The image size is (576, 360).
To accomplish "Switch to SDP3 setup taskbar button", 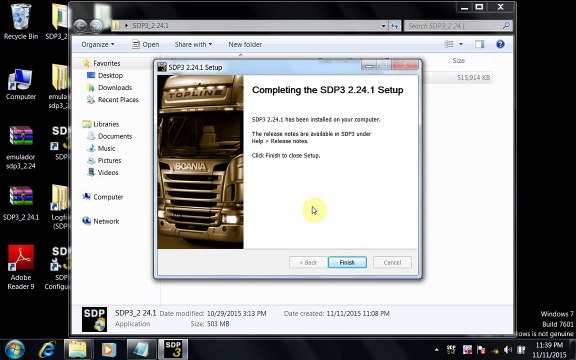I will (x=173, y=349).
